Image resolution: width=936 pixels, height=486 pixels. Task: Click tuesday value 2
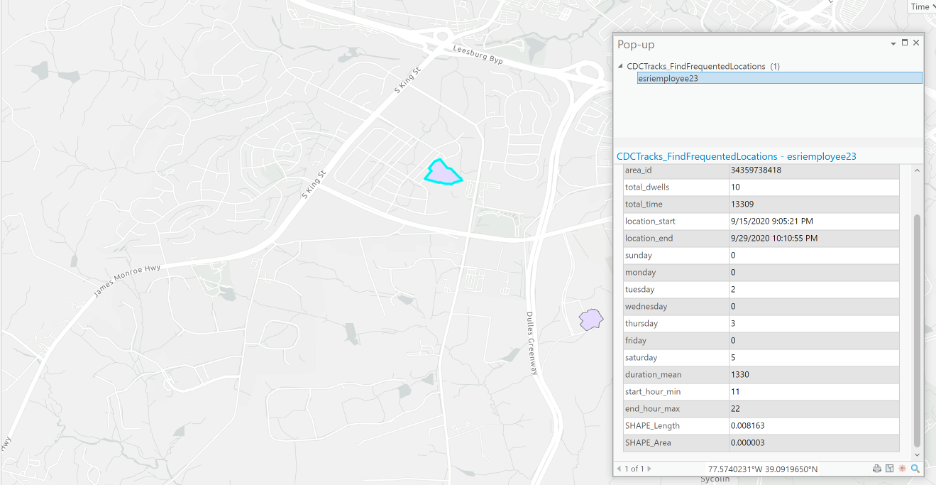(x=733, y=290)
